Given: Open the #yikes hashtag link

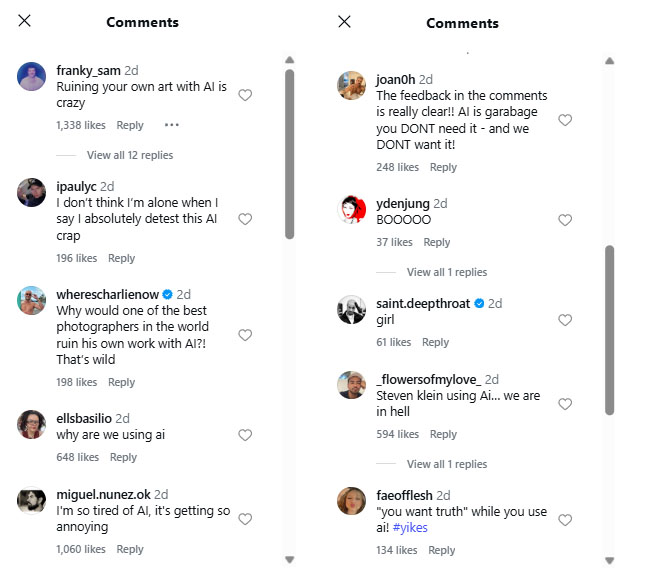Looking at the screenshot, I should (410, 527).
